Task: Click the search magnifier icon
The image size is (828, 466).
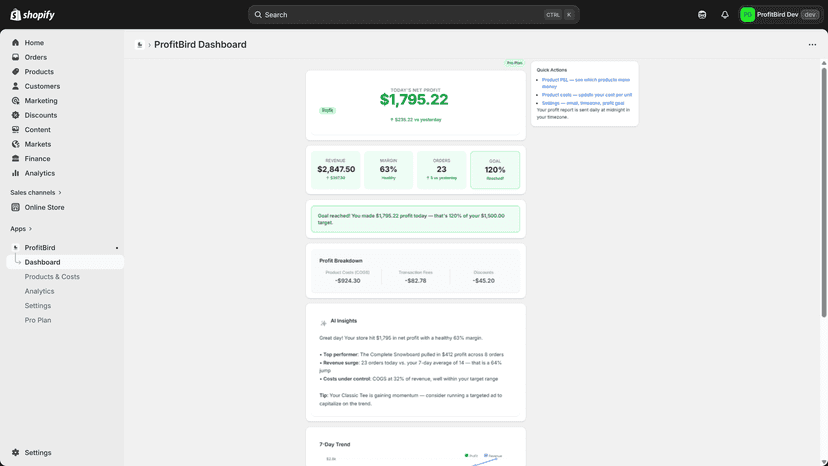Action: [x=258, y=15]
